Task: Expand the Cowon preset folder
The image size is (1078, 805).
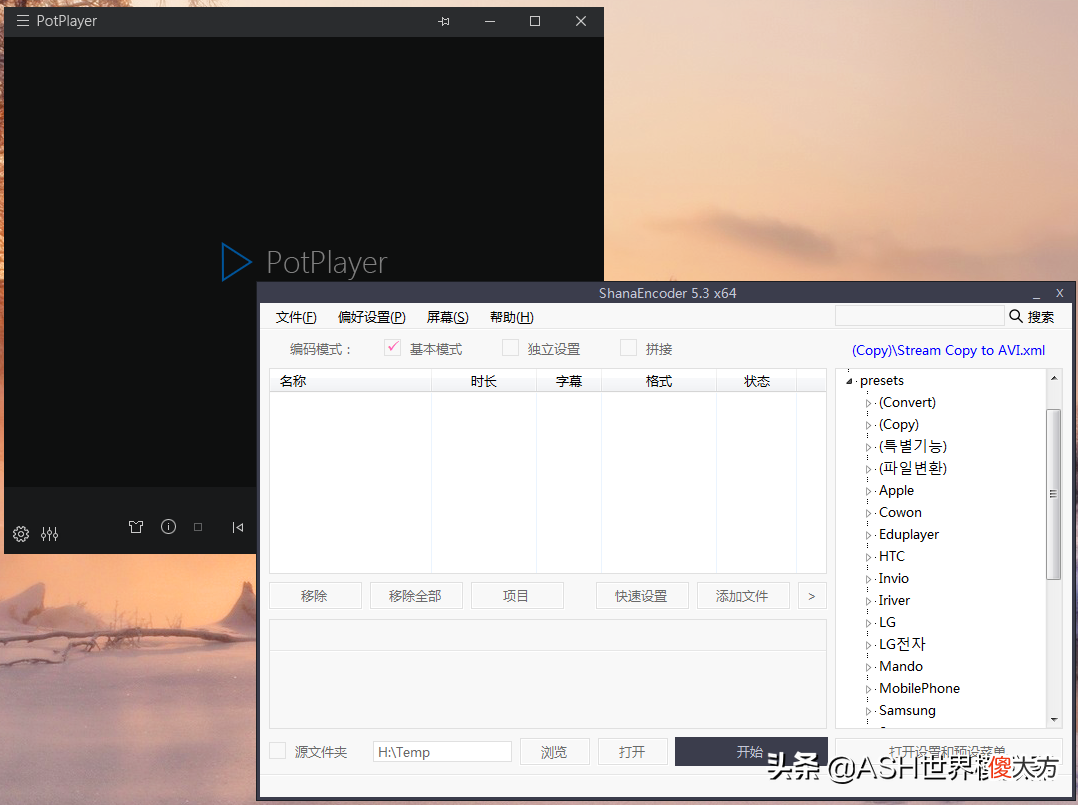Action: (868, 514)
